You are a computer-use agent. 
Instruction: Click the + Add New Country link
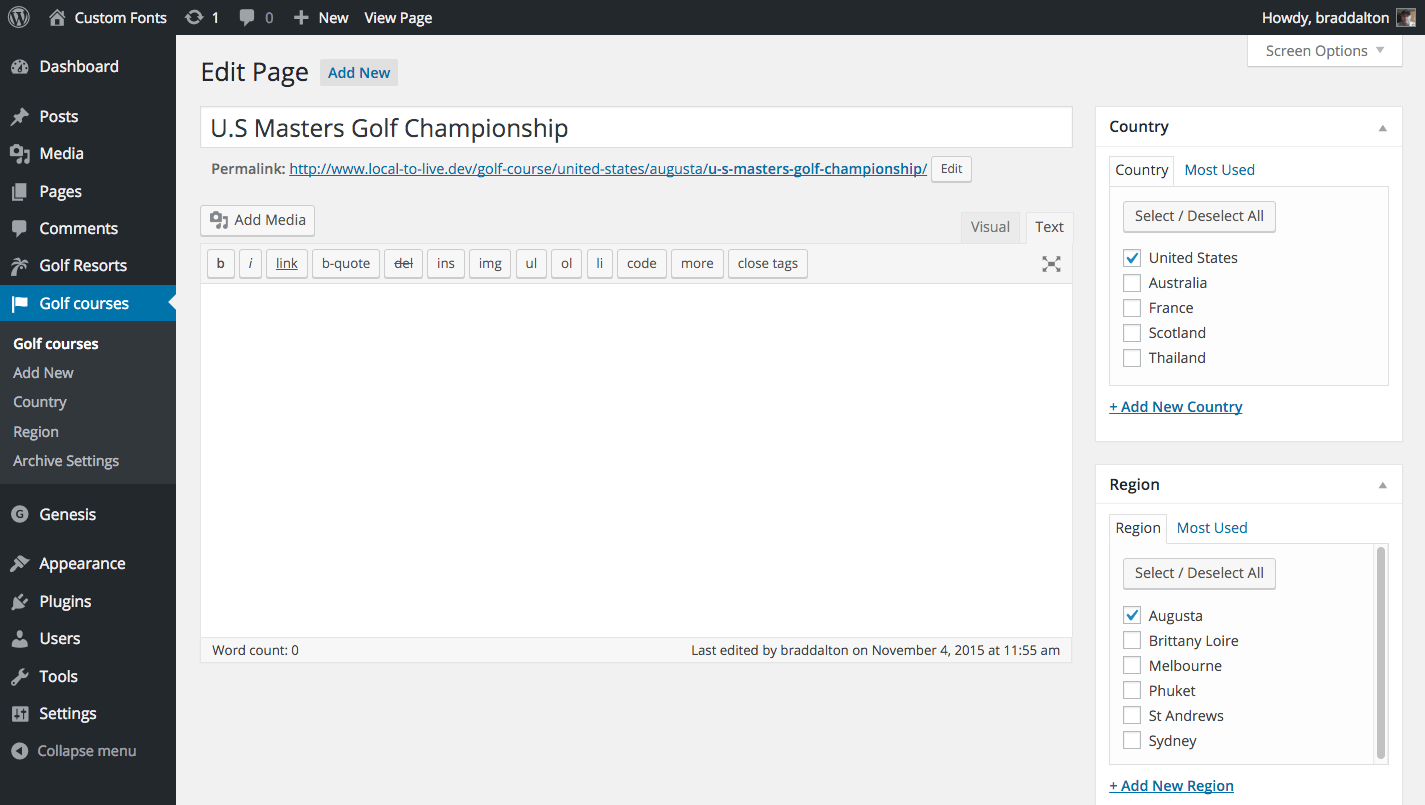point(1176,407)
